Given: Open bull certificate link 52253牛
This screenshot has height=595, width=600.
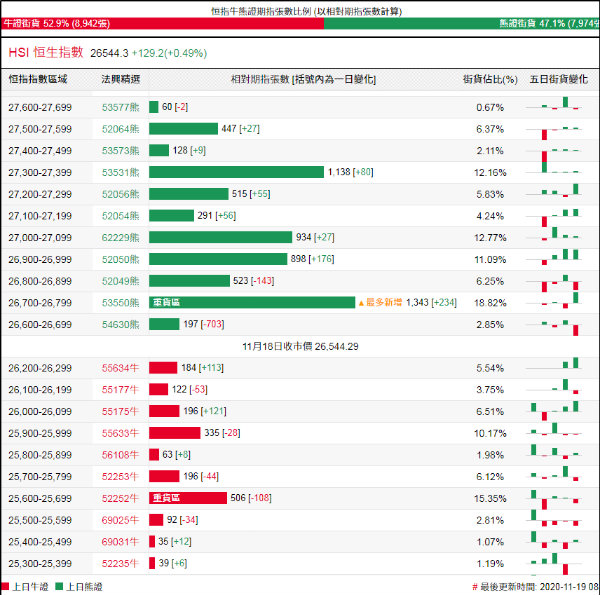Looking at the screenshot, I should (x=120, y=477).
